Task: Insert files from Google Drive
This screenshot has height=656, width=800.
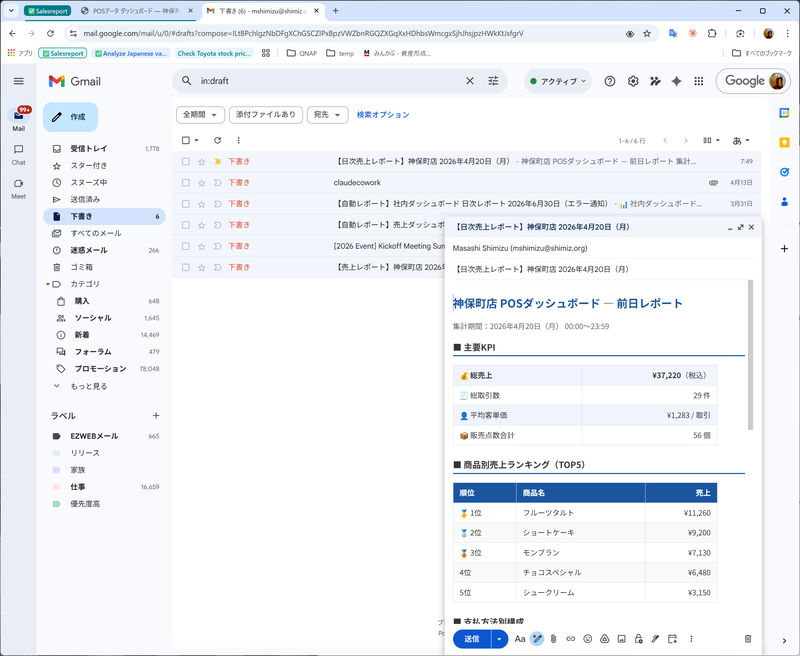Action: 604,639
